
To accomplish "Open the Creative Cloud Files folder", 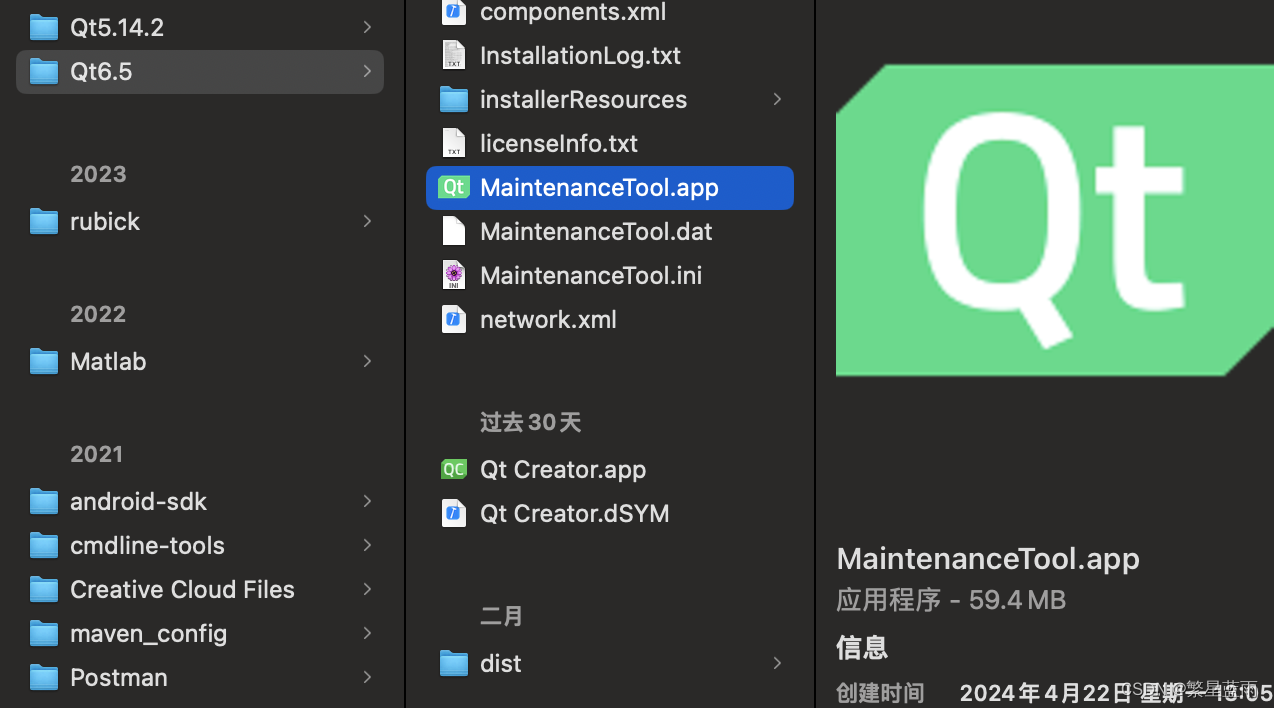I will point(44,589).
